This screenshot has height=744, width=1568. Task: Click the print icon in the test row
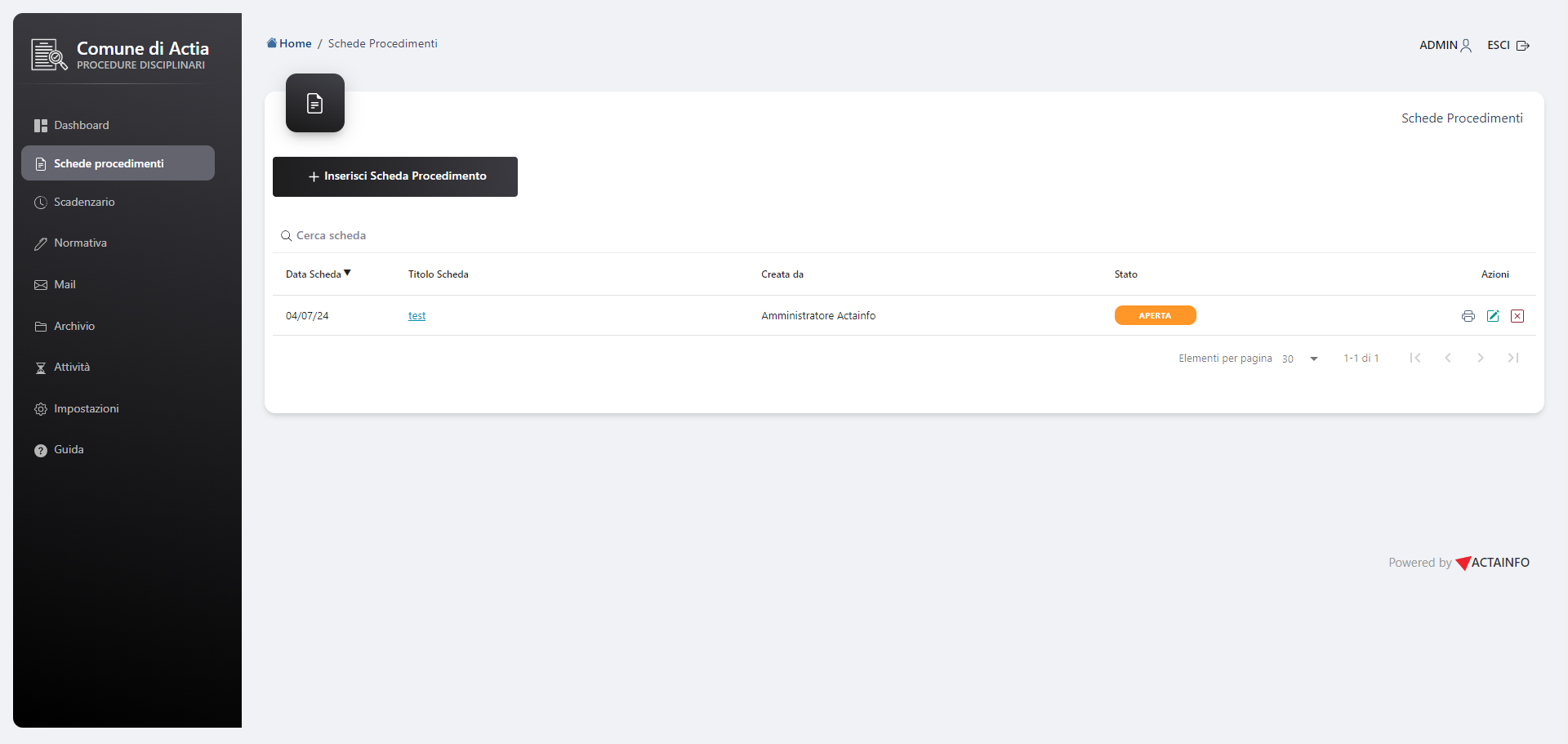(x=1468, y=316)
